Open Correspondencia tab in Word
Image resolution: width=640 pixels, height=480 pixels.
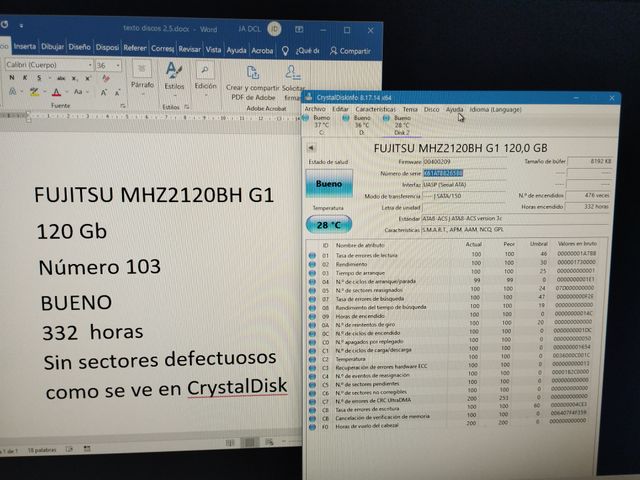(x=162, y=49)
